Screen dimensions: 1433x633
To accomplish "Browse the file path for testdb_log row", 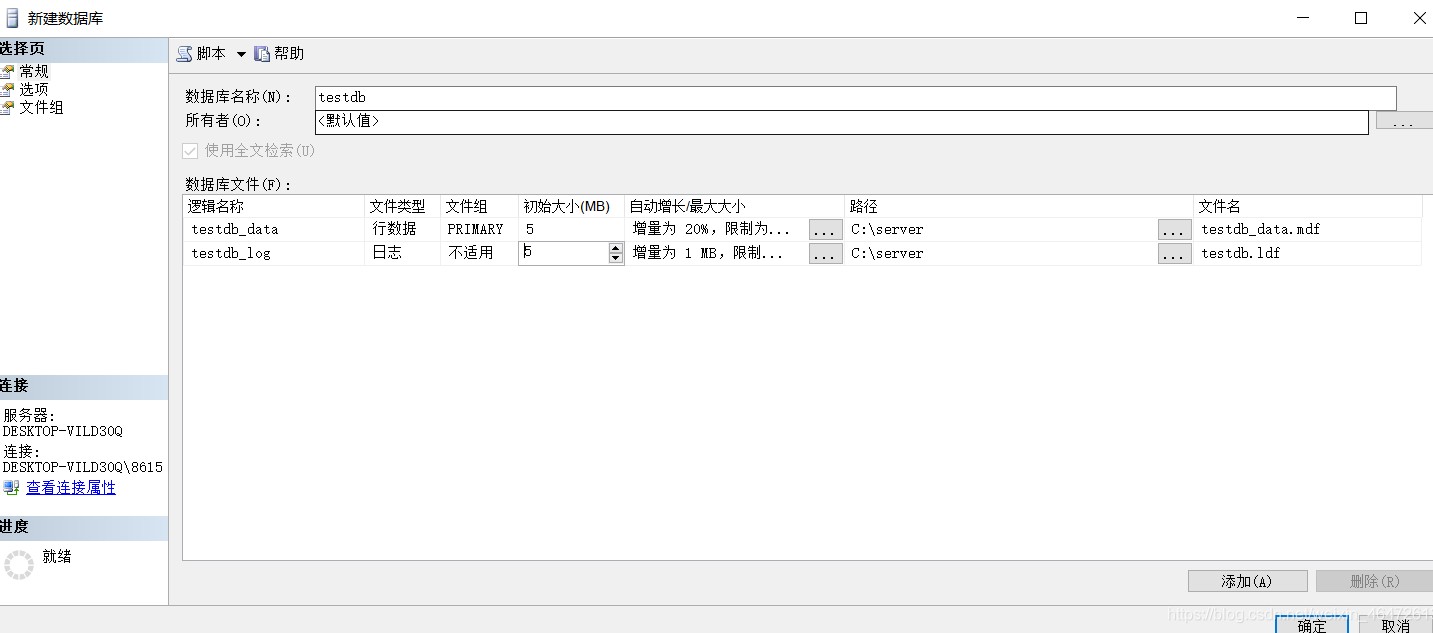I will (1174, 253).
